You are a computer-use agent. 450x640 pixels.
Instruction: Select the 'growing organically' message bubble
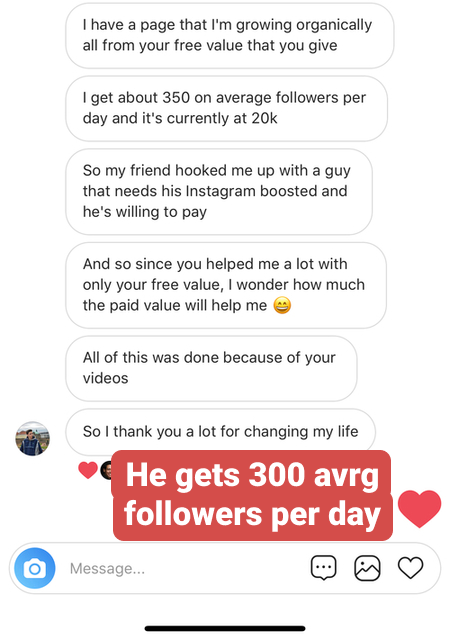(x=229, y=36)
